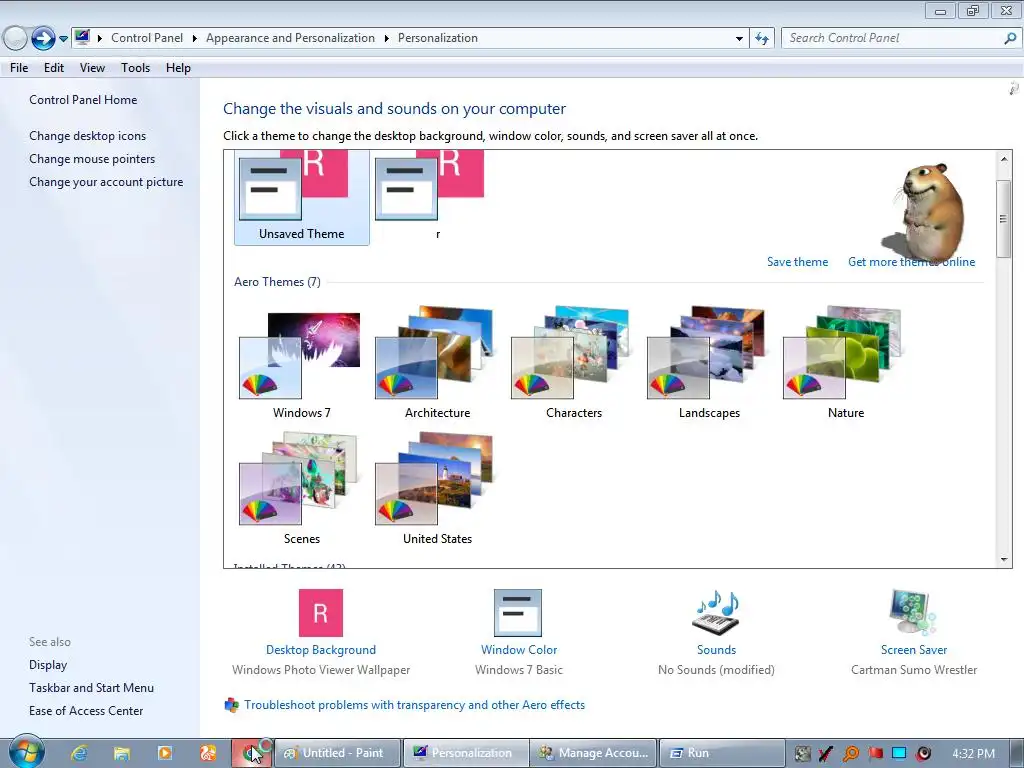Screen dimensions: 1024x768
Task: Apply the Architecture theme
Action: 437,363
